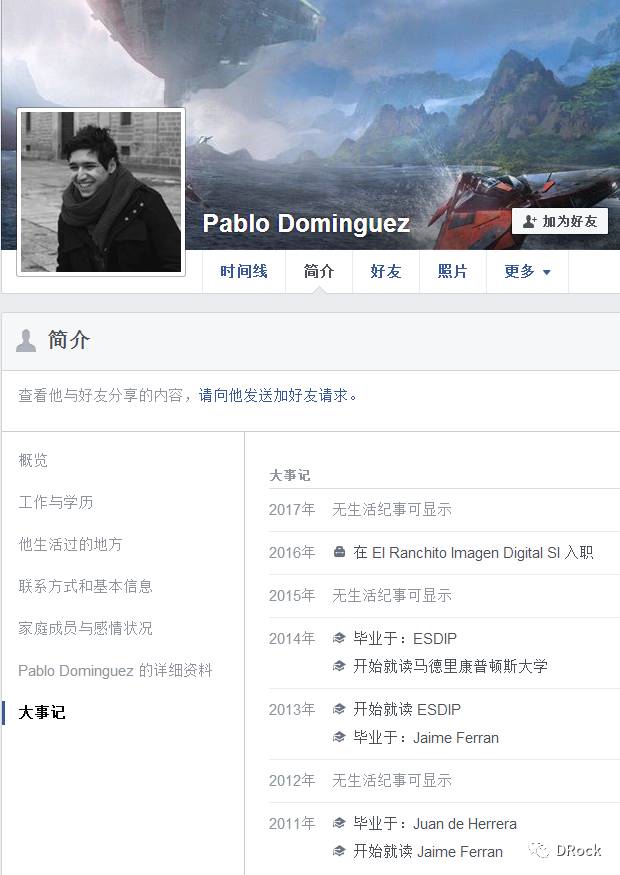The image size is (620, 875).
Task: Click graduation cap icon beside 开始就读 Jaime Ferran
Action: 339,851
